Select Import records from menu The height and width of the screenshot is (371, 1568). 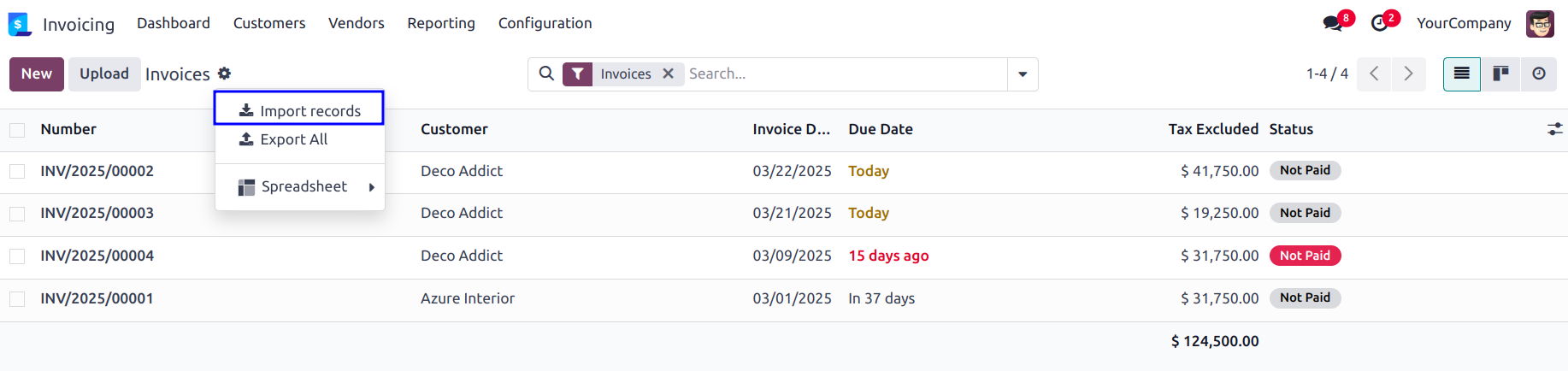pyautogui.click(x=299, y=110)
